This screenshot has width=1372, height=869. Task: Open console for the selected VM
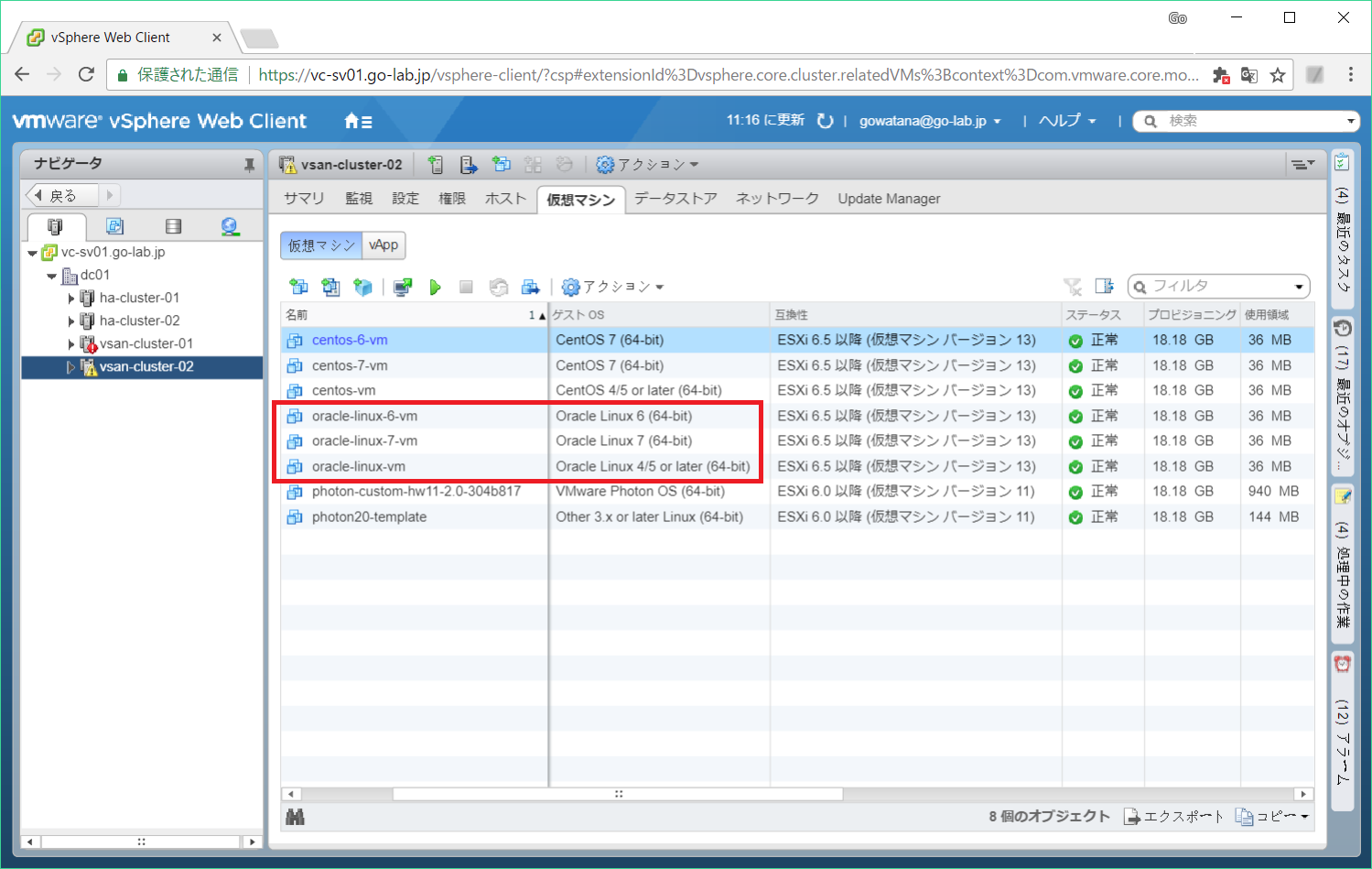403,288
